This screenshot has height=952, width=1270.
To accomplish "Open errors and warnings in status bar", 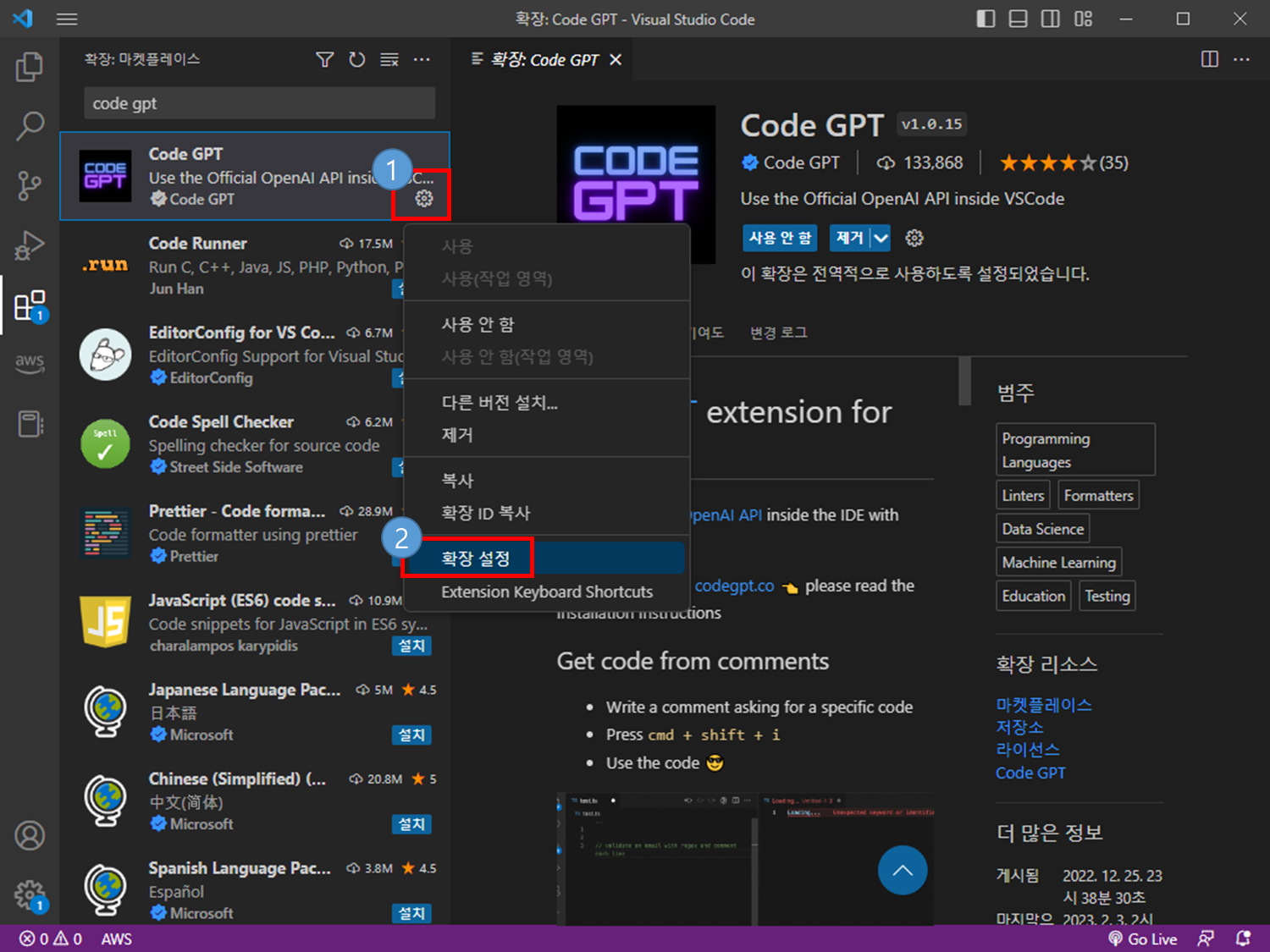I will coord(51,938).
